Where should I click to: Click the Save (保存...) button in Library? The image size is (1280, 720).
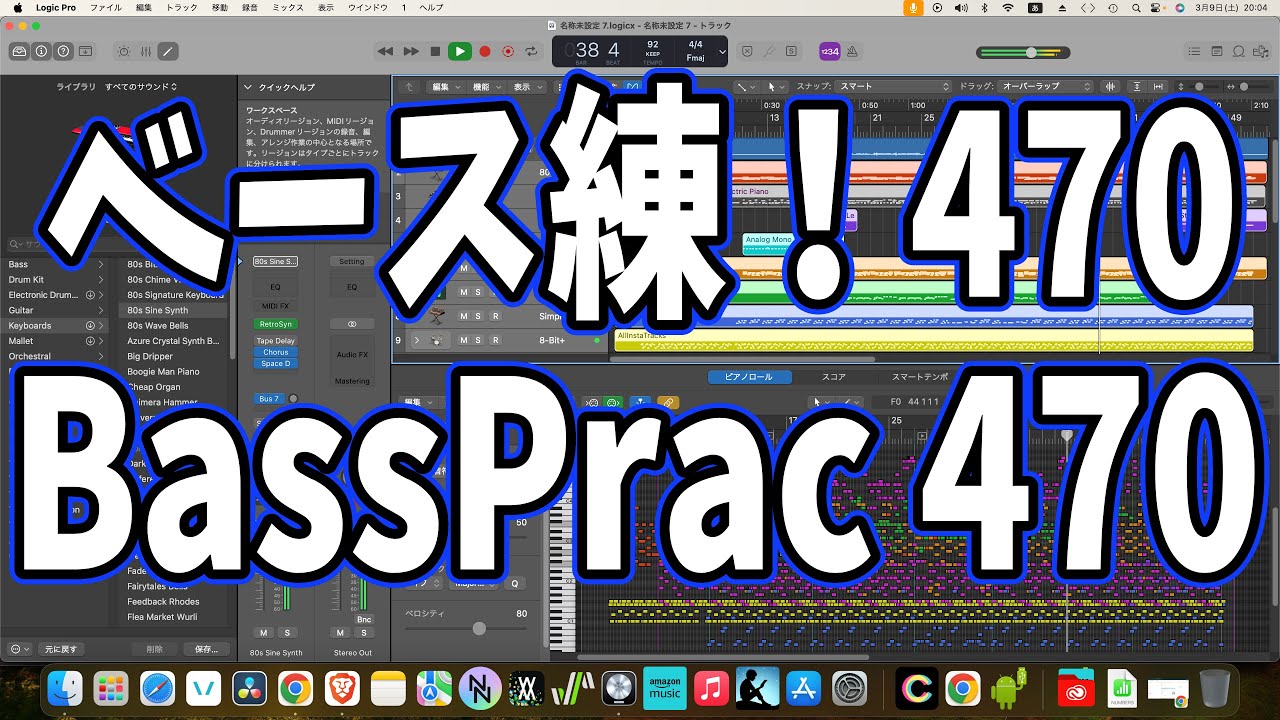click(x=206, y=649)
